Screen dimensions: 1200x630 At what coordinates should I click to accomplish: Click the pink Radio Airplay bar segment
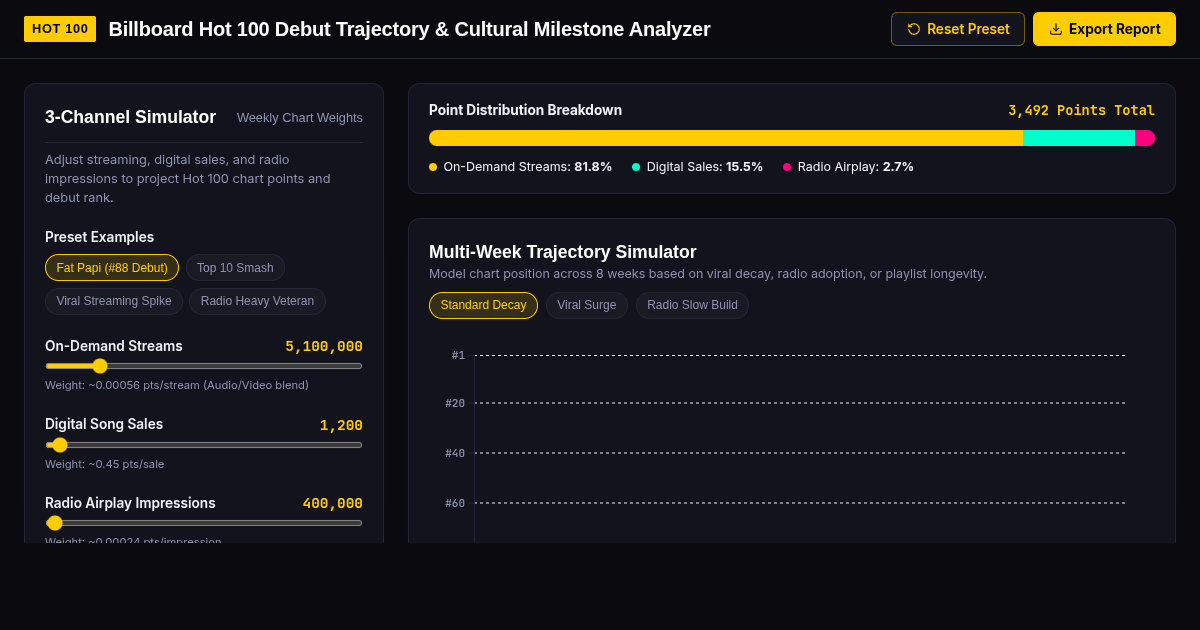click(1145, 138)
